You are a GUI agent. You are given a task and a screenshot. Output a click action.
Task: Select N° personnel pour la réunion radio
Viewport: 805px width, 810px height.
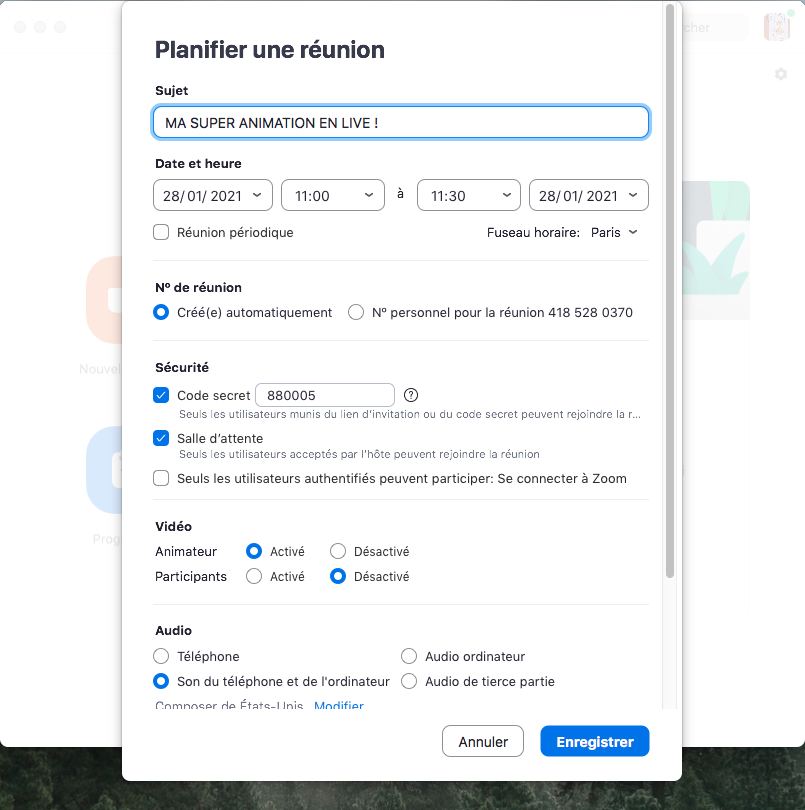pos(356,312)
